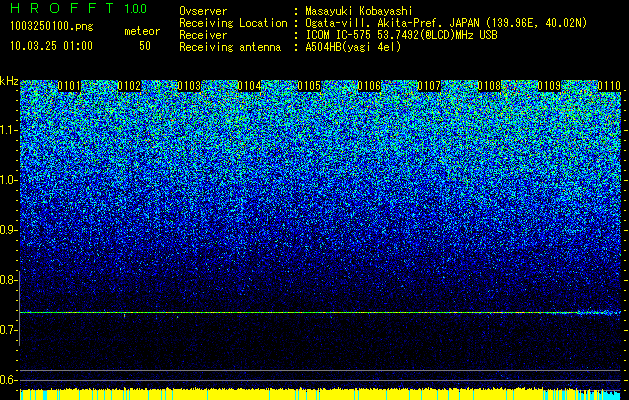The image size is (629, 400).
Task: Click the 0109 time marker
Action: 549,86
